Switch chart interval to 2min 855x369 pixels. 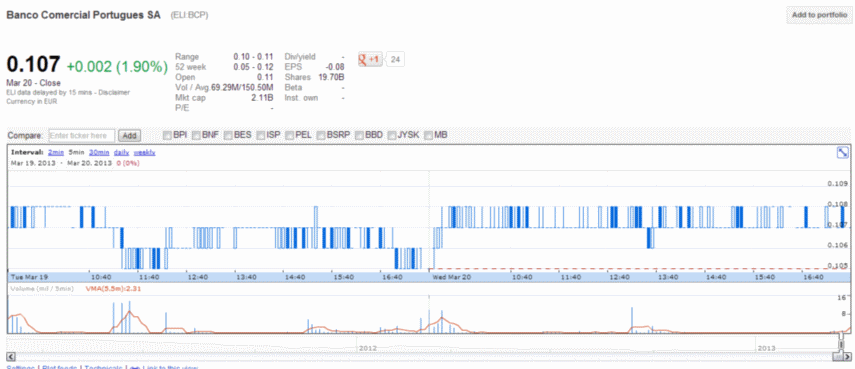tap(56, 153)
